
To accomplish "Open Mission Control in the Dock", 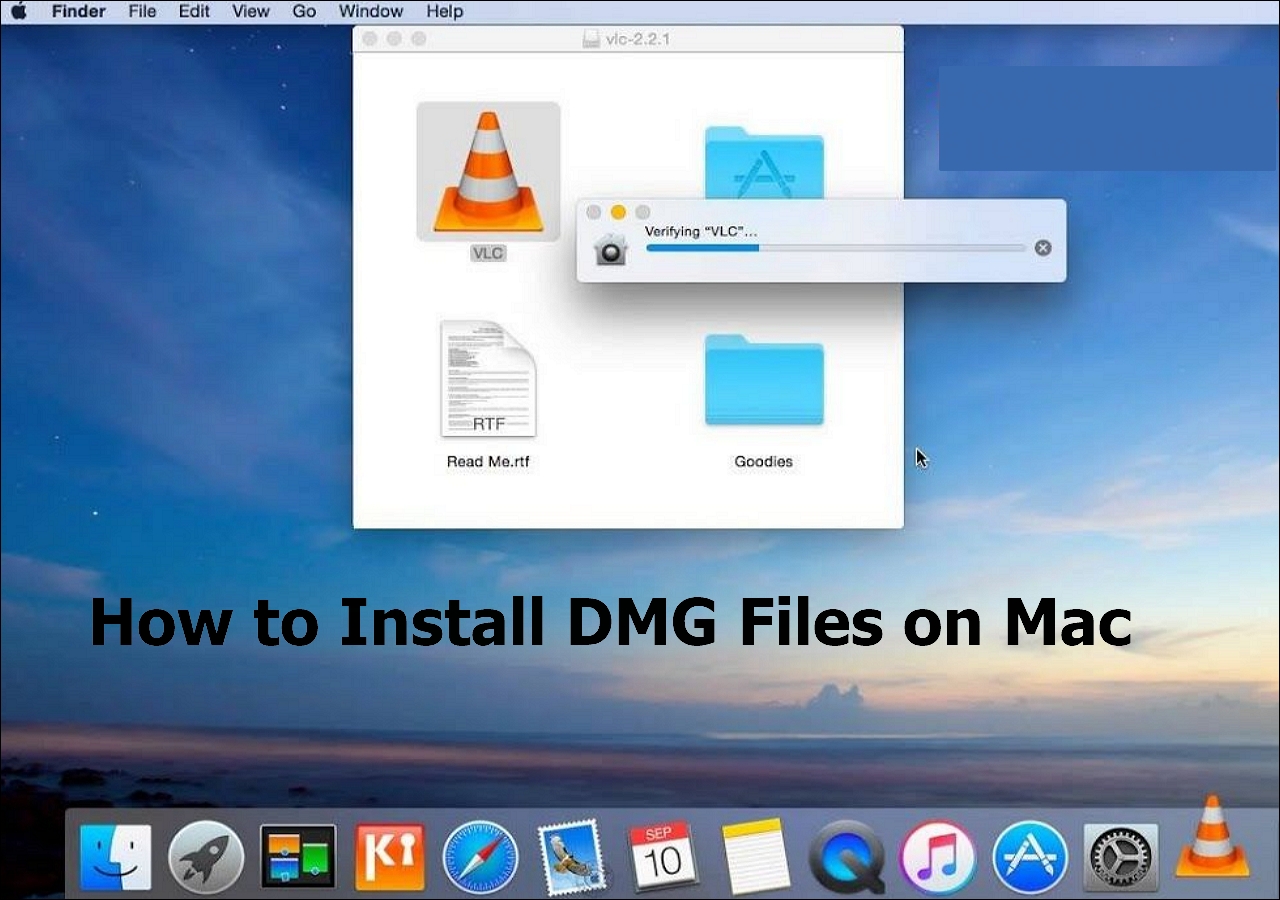I will coord(297,857).
